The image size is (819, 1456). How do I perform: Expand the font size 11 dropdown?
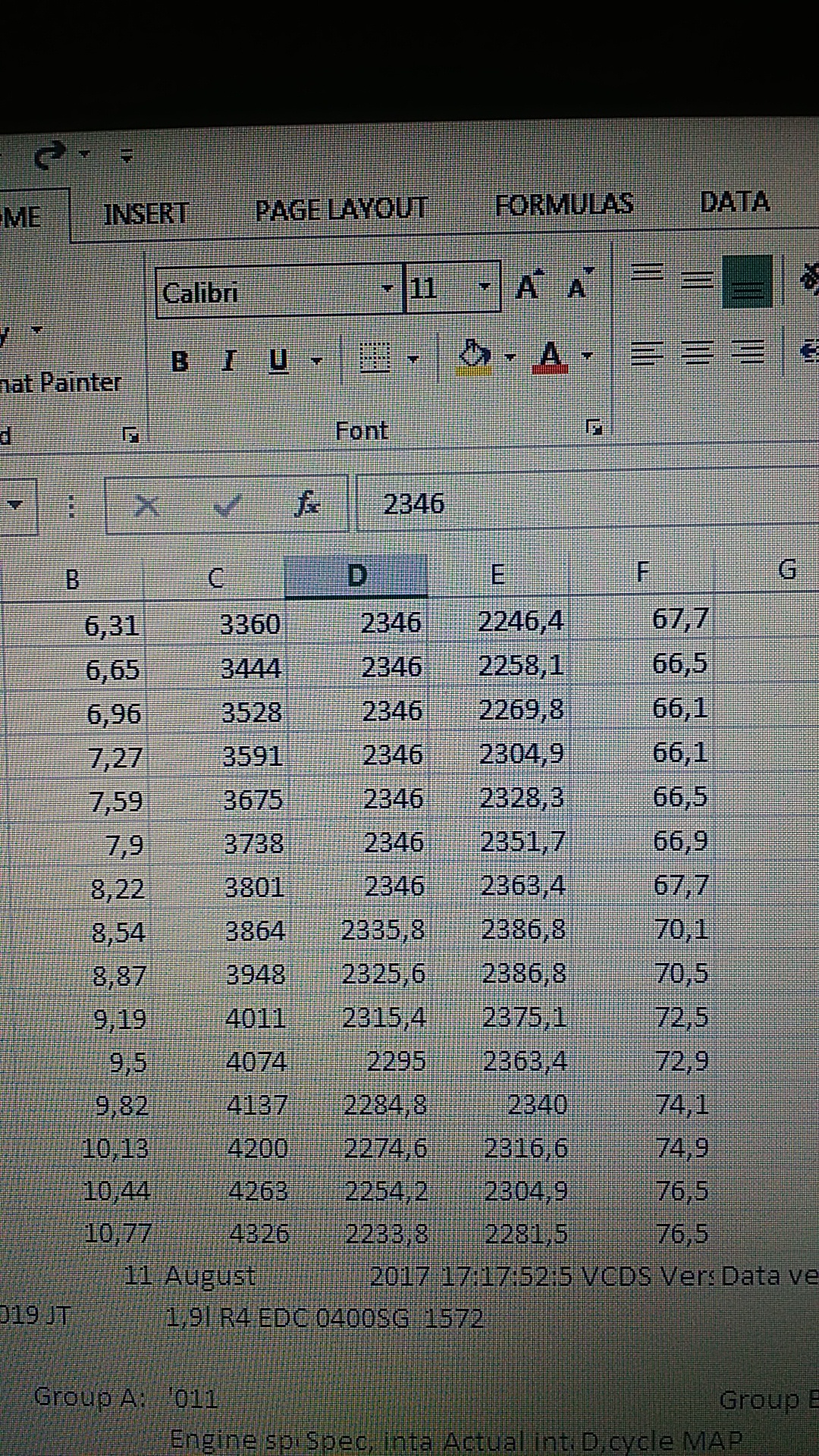point(483,287)
